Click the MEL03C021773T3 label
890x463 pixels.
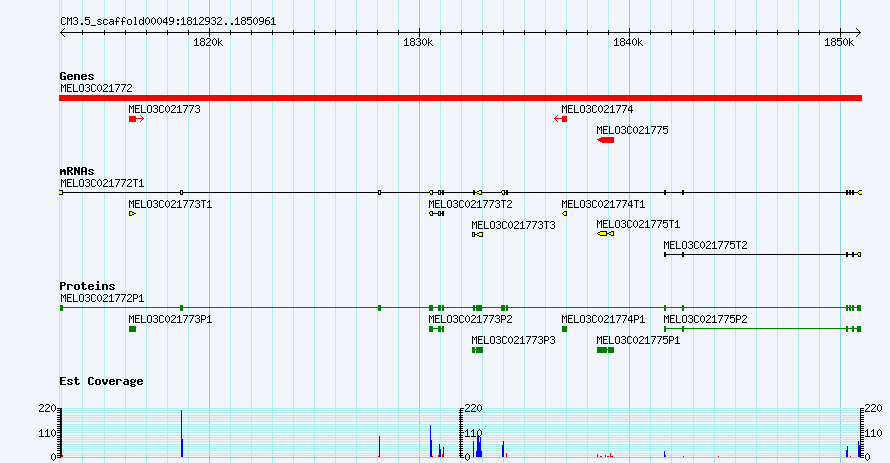[x=513, y=225]
